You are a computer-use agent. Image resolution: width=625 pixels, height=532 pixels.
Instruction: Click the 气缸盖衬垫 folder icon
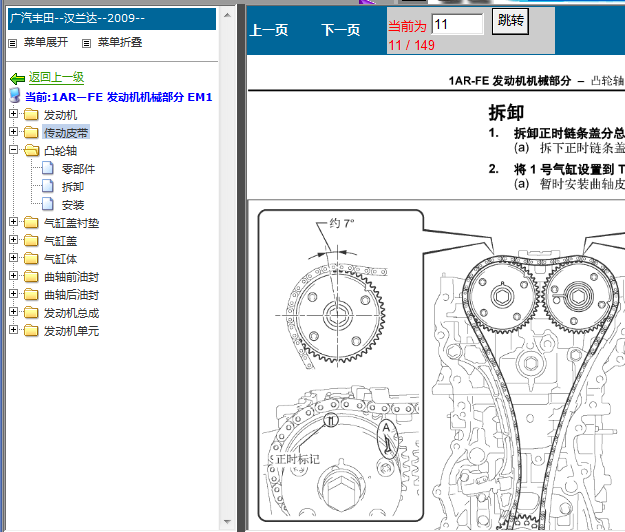31,222
